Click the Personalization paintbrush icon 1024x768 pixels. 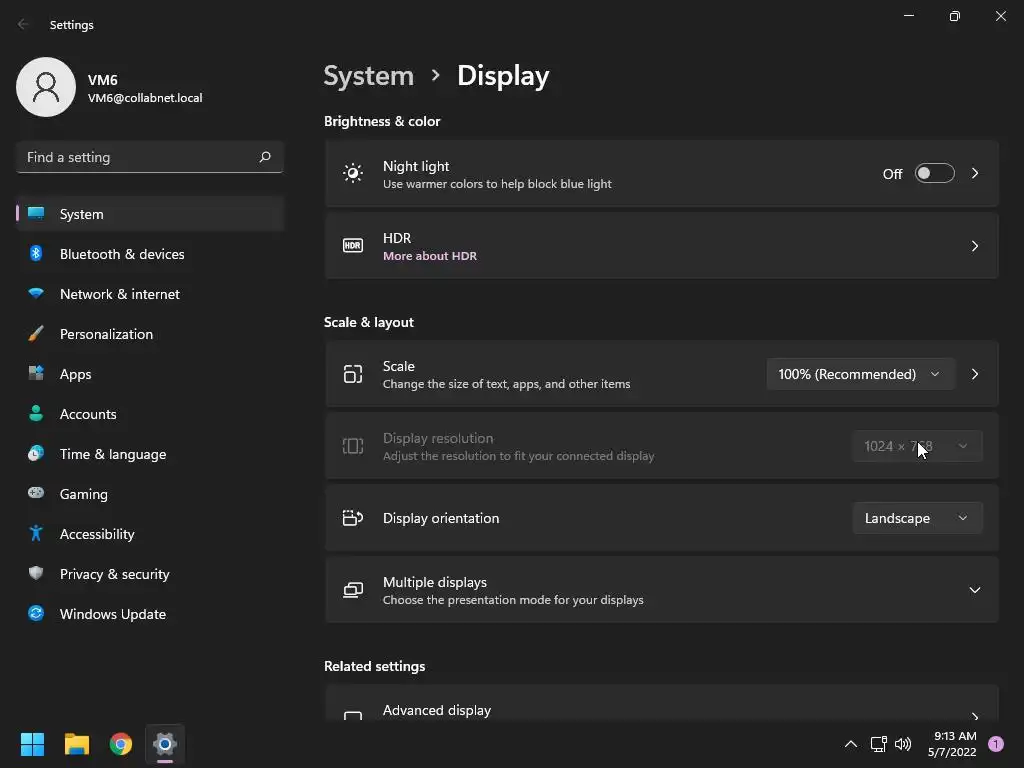click(x=36, y=334)
